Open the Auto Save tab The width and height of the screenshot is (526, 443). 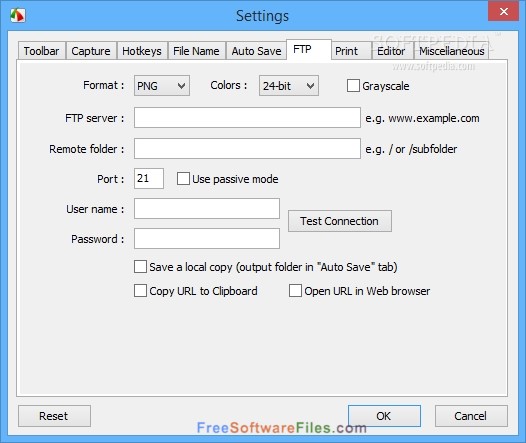coord(257,51)
